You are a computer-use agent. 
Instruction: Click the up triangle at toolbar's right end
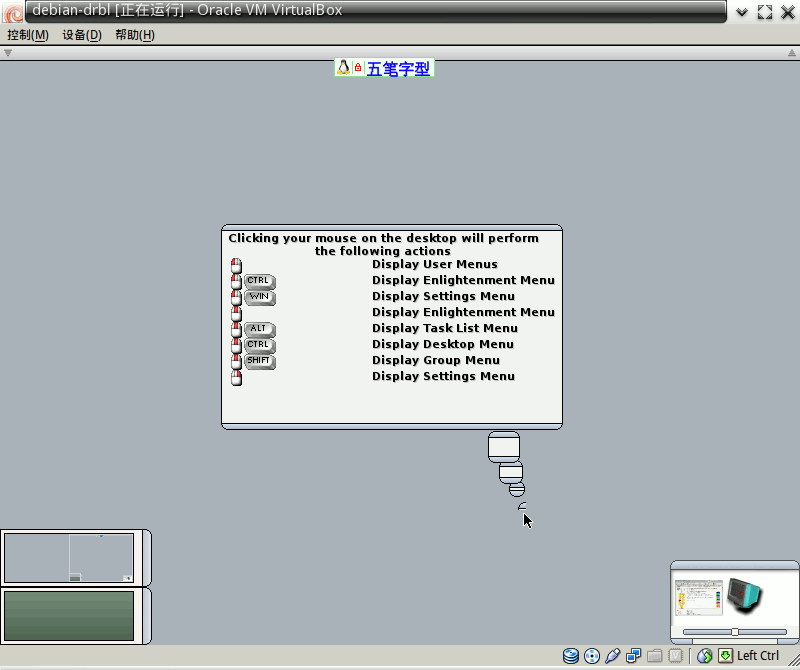coord(791,53)
